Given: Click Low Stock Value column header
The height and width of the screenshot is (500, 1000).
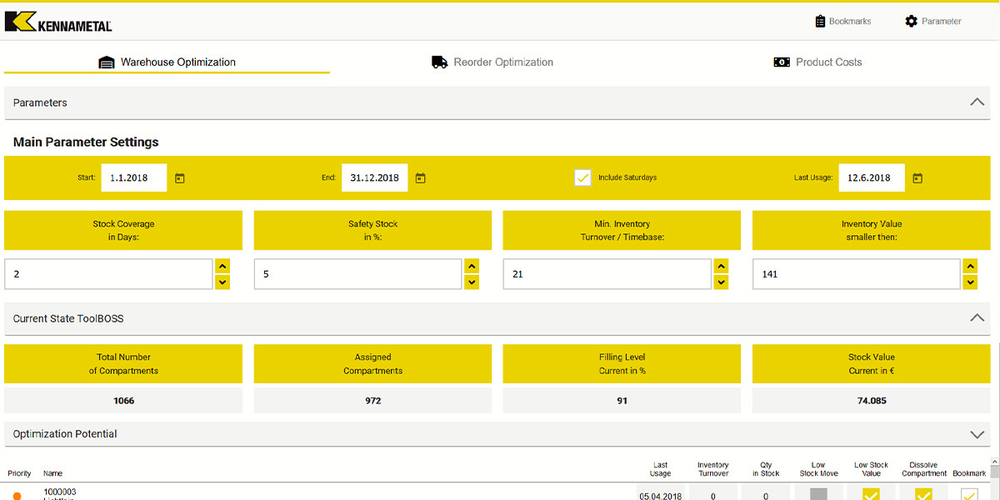Looking at the screenshot, I should pyautogui.click(x=871, y=469).
